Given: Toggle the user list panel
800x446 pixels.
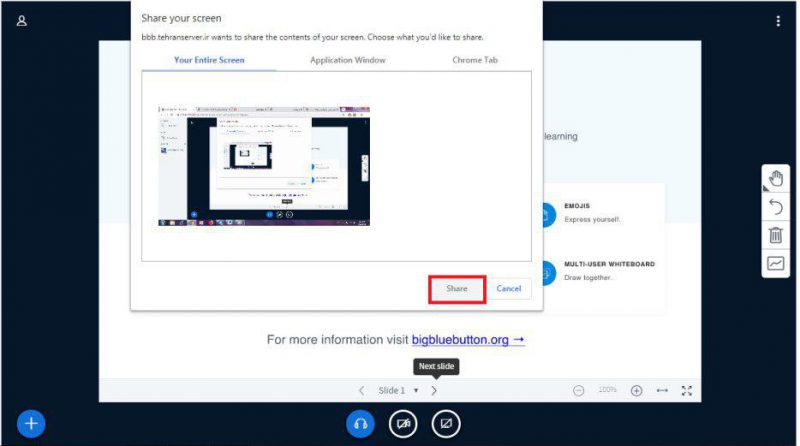Looking at the screenshot, I should 22,21.
